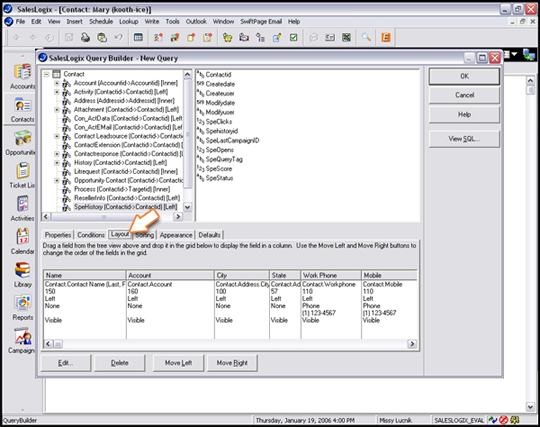
Task: Click the Work Phone column header
Action: click(x=331, y=275)
